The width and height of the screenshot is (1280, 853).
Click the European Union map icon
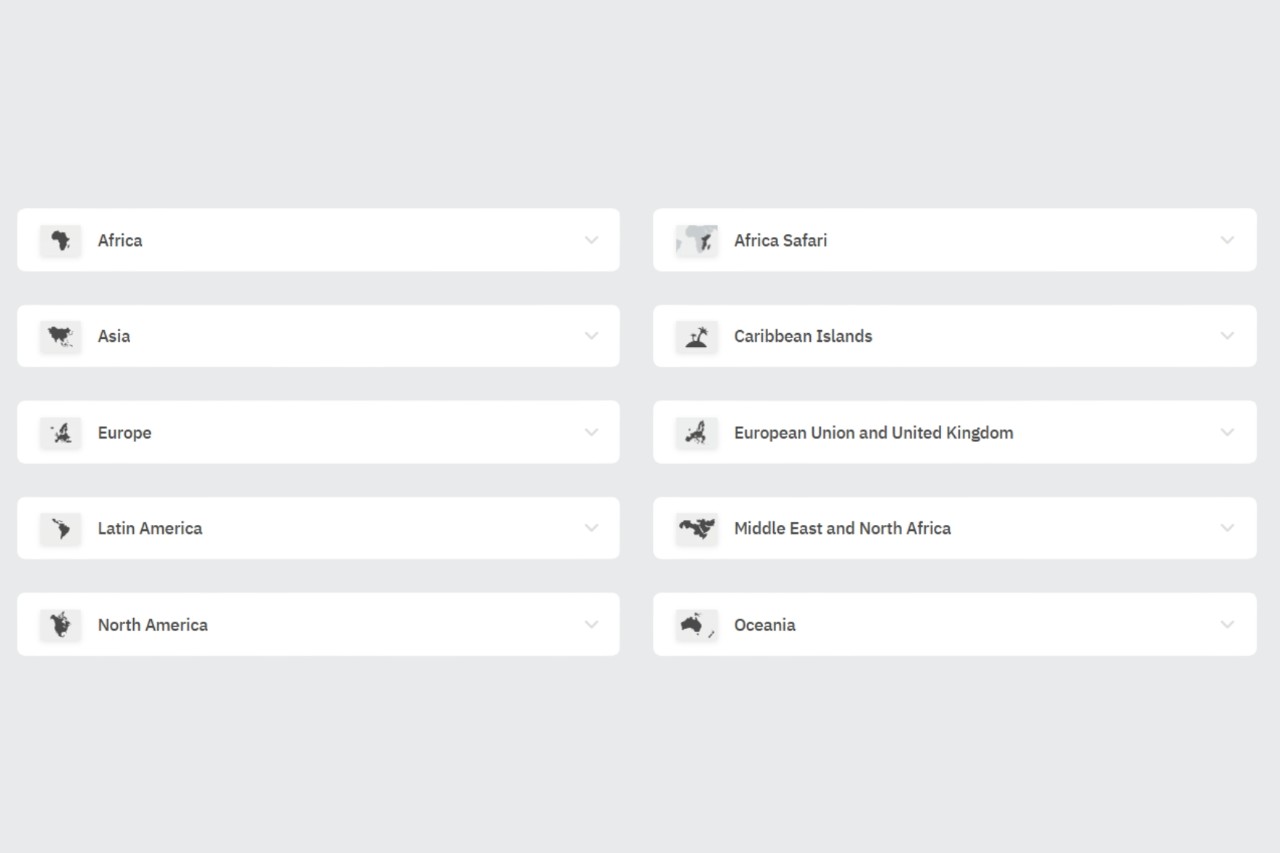696,433
